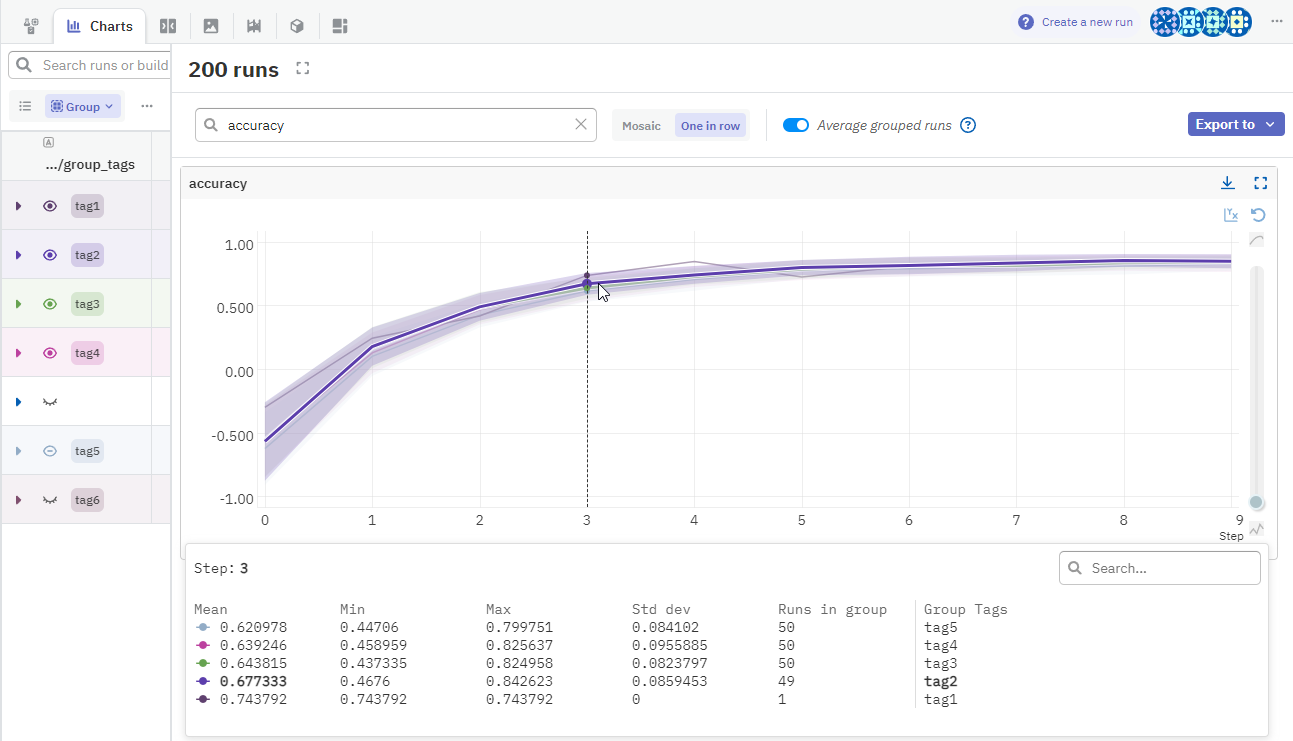The height and width of the screenshot is (741, 1293).
Task: Open the Group dropdown
Action: coord(83,106)
